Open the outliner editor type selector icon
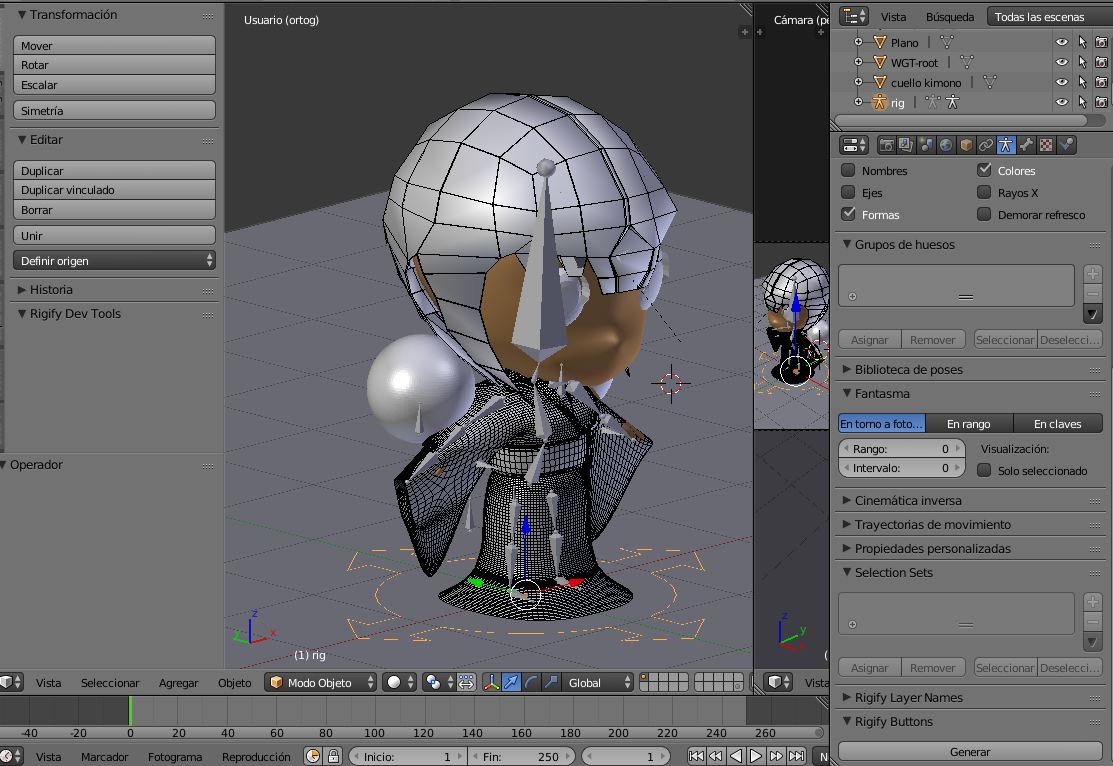 tap(854, 16)
